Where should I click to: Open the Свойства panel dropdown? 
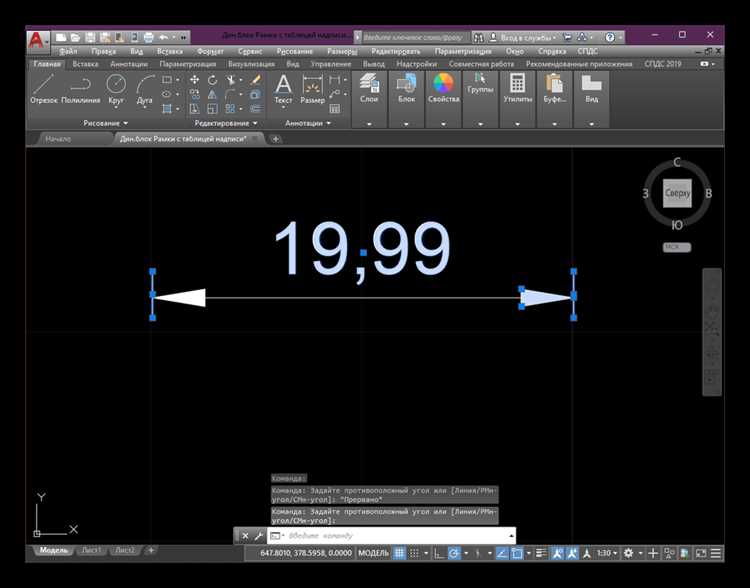click(443, 124)
